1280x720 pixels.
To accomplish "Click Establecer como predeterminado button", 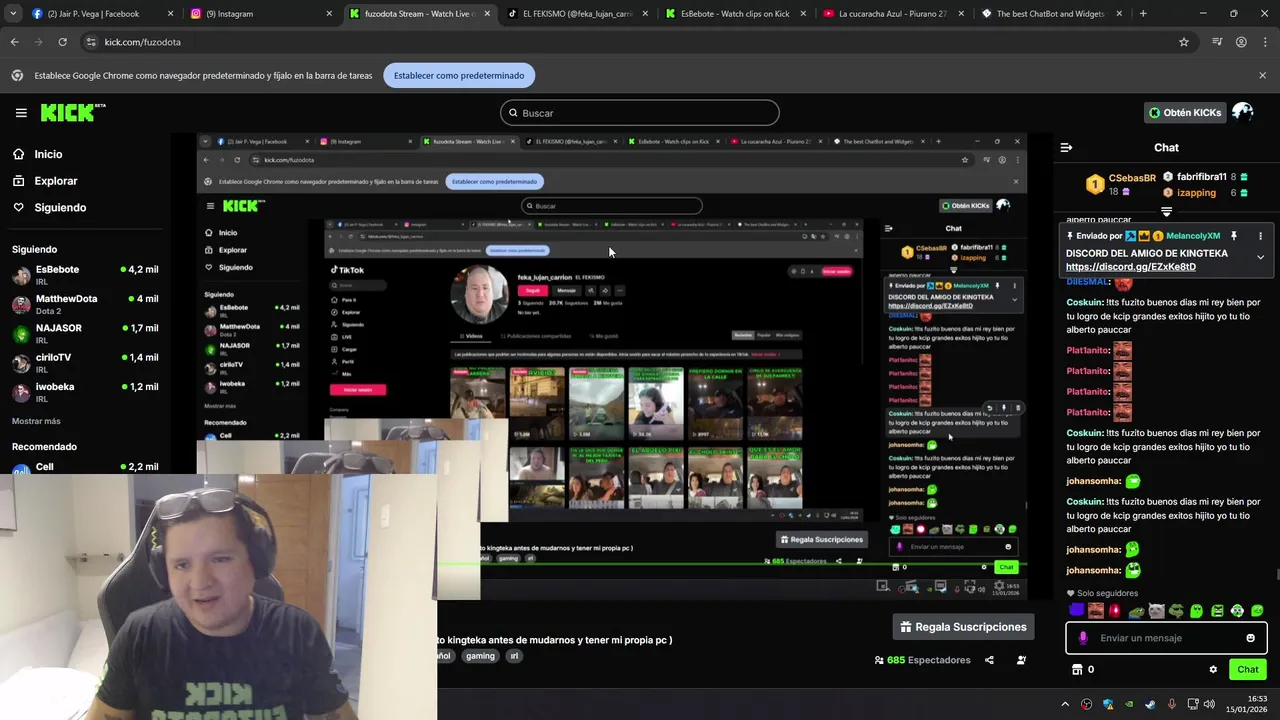I will (x=459, y=75).
